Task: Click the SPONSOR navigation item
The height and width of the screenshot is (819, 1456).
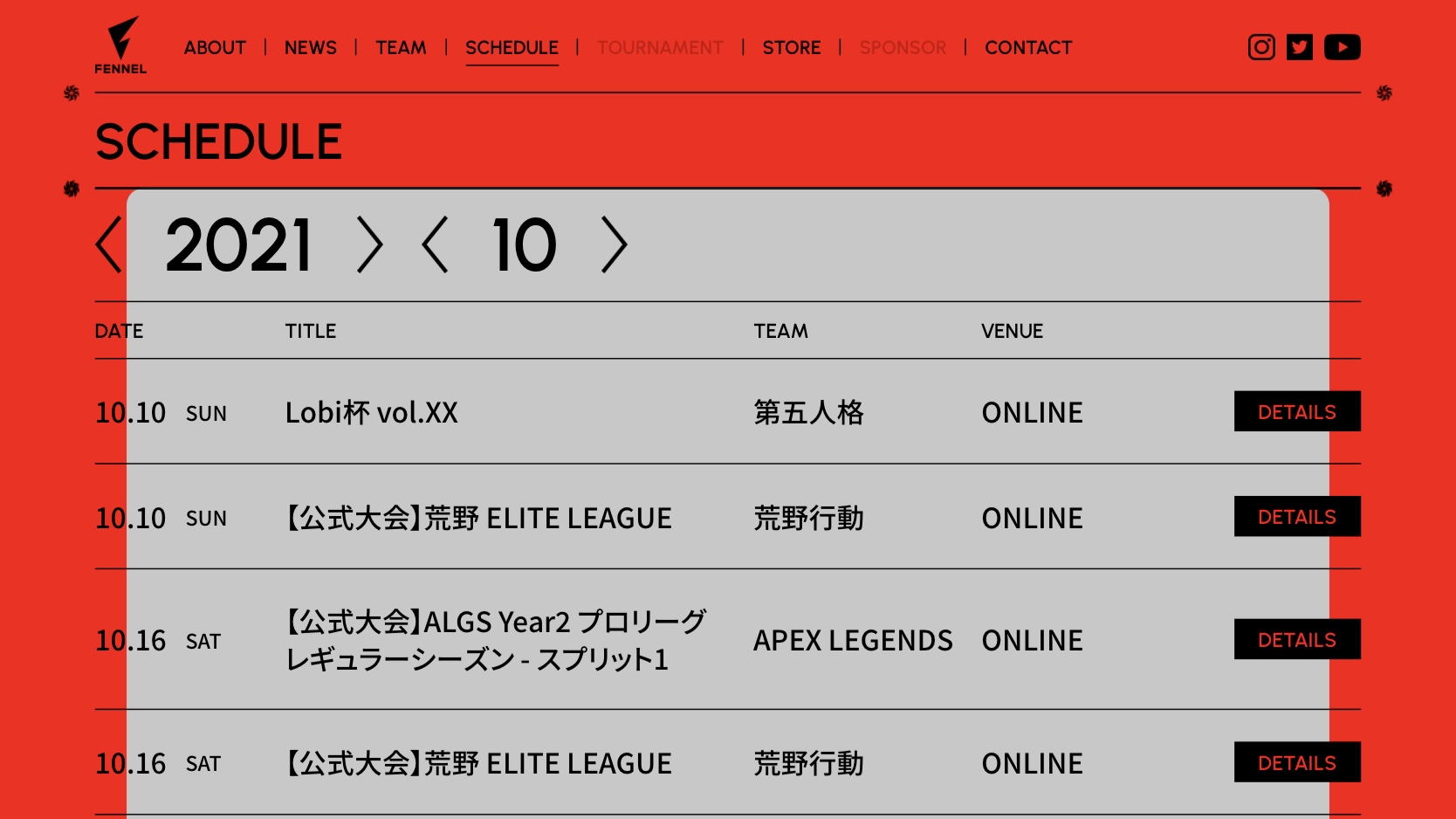Action: click(903, 48)
